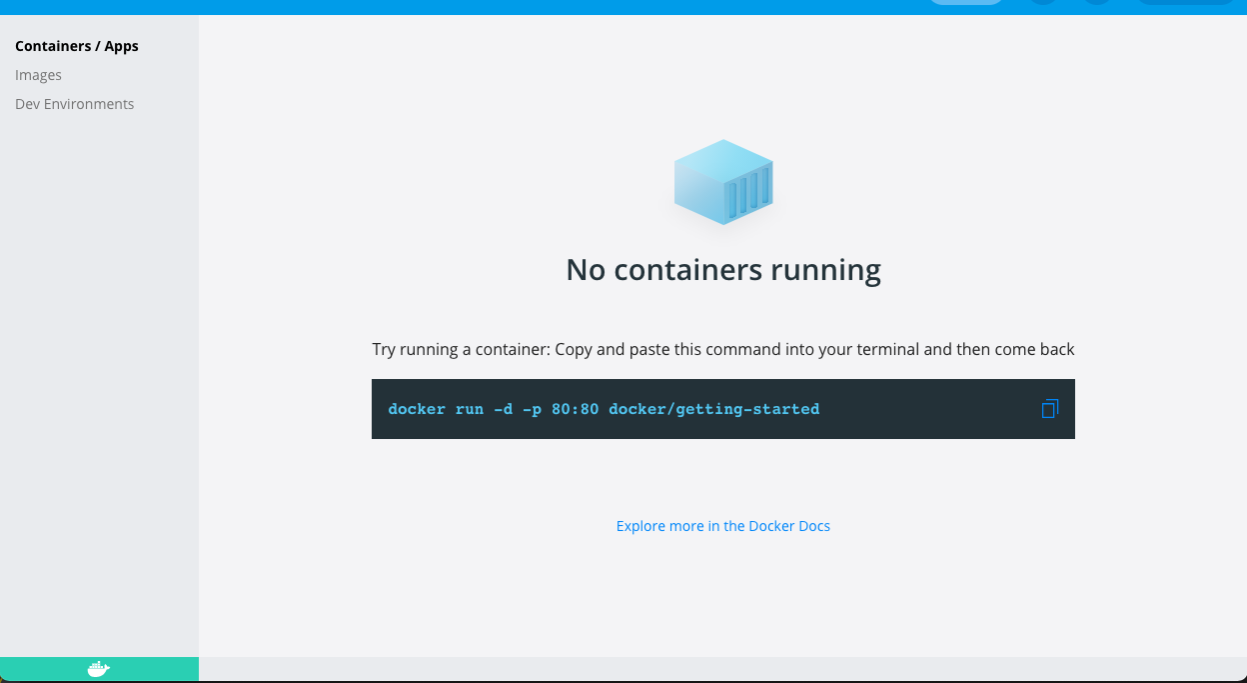Screen dimensions: 1247x683
Task: Click the Docker whale icon in status bar
Action: [x=98, y=669]
